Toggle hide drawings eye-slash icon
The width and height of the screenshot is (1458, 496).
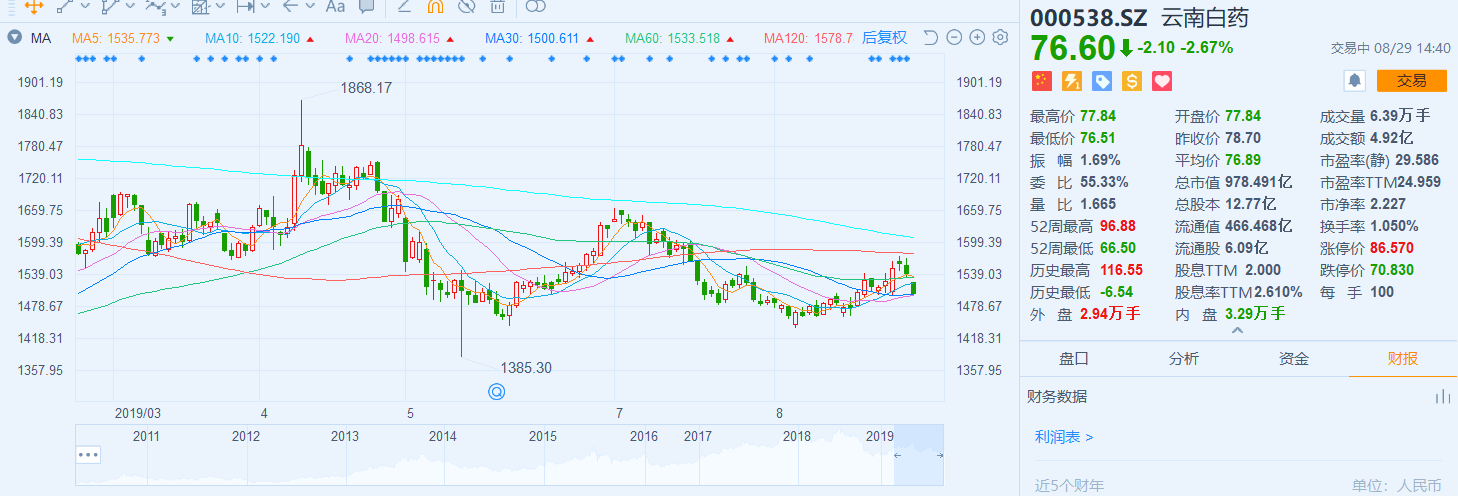pos(467,6)
